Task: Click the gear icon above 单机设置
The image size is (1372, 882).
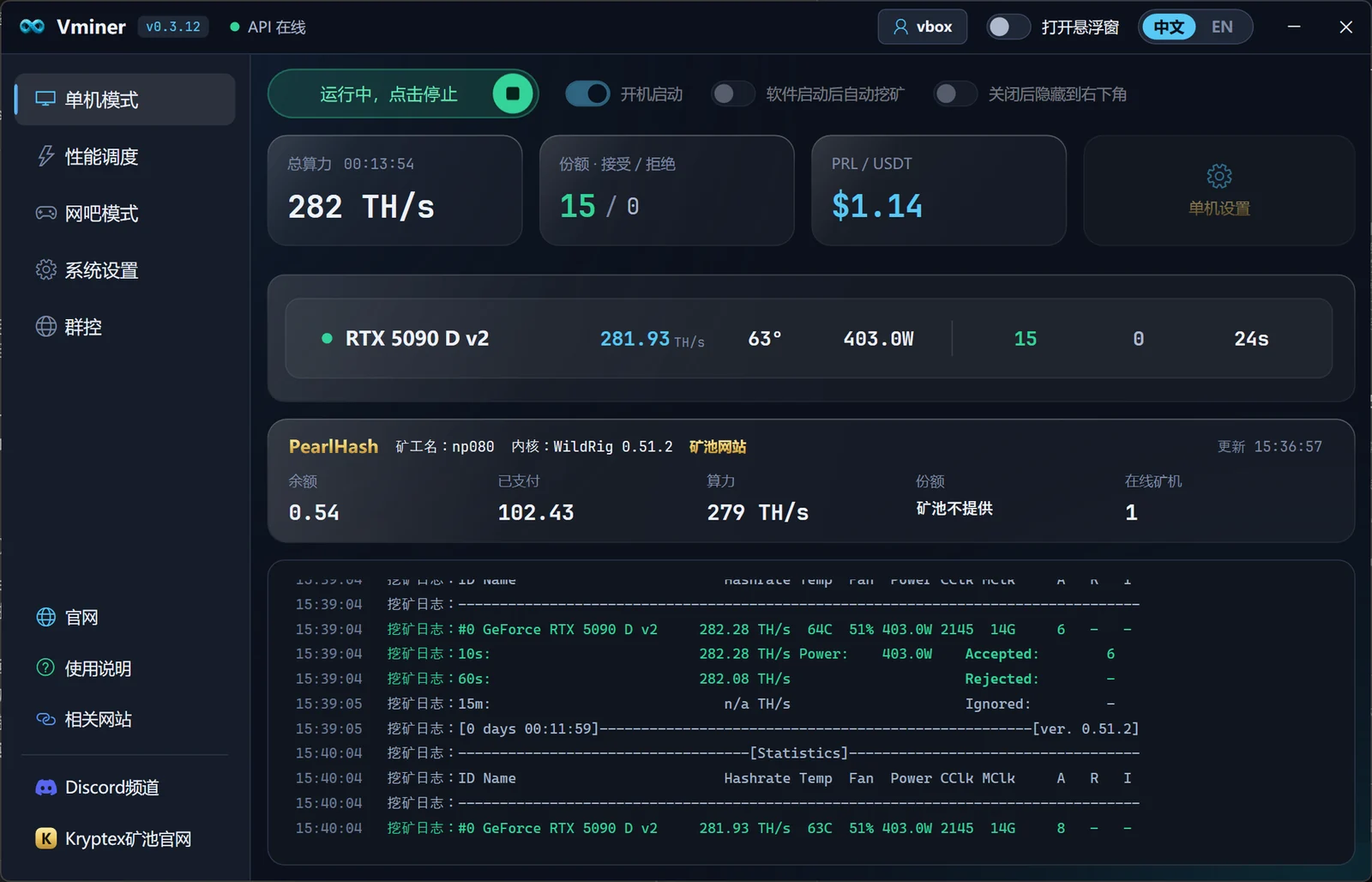Action: coord(1219,177)
